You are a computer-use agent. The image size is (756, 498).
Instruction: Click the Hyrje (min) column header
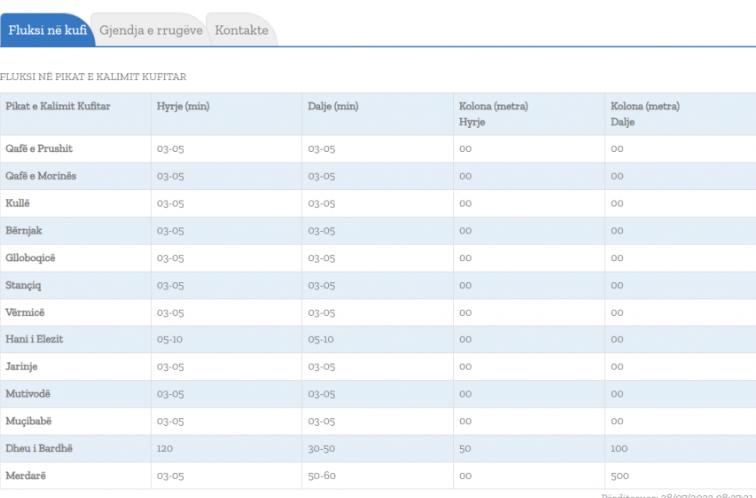(x=183, y=106)
